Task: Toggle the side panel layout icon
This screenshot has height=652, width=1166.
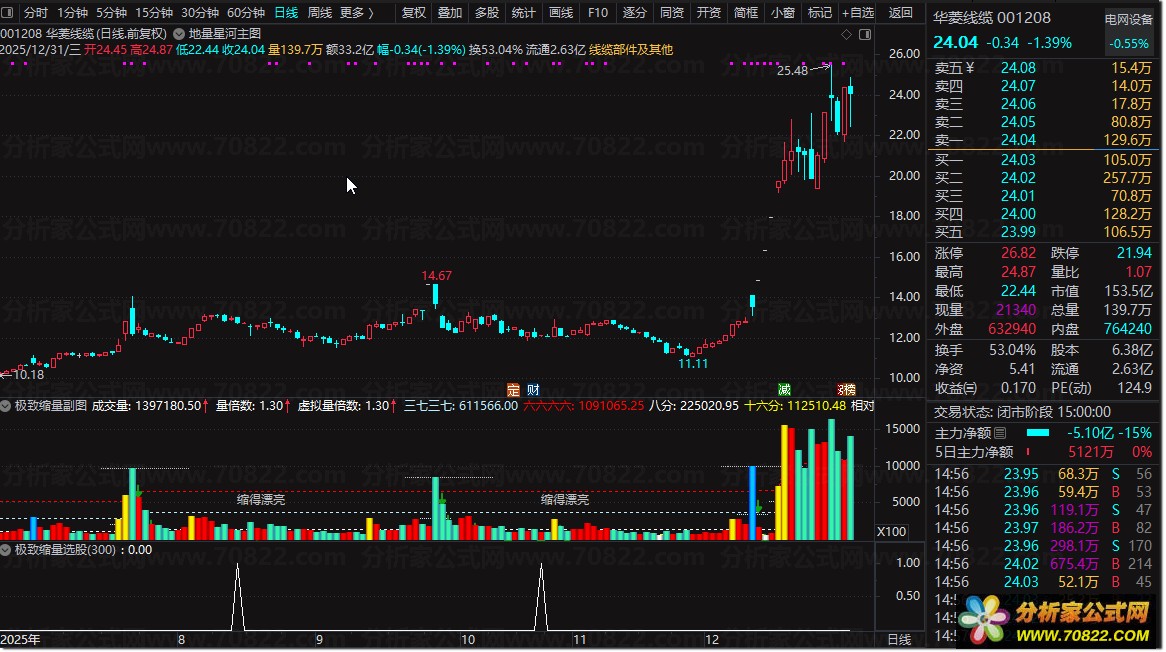Action: click(x=865, y=34)
